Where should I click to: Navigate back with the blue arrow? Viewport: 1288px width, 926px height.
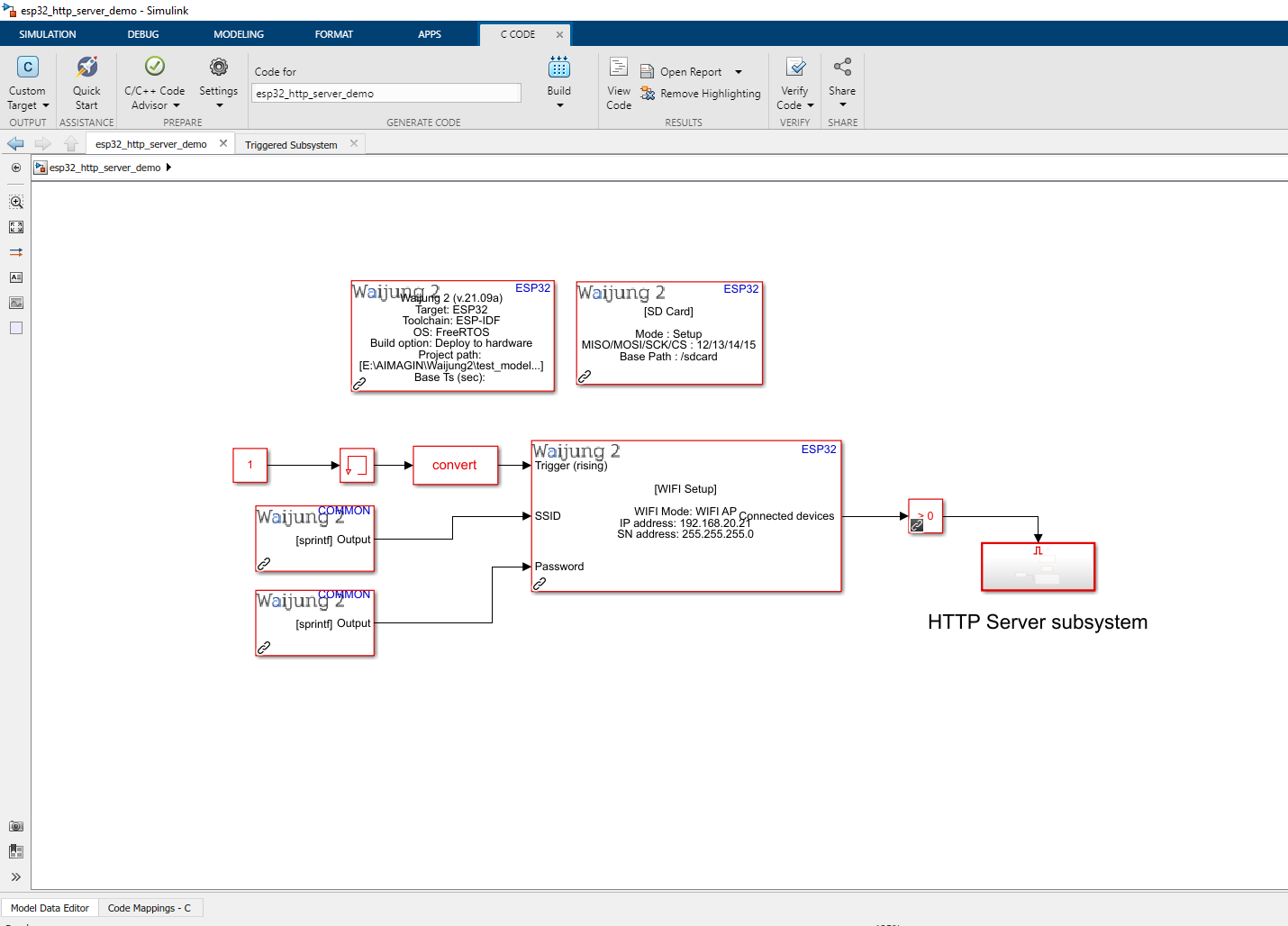[15, 143]
